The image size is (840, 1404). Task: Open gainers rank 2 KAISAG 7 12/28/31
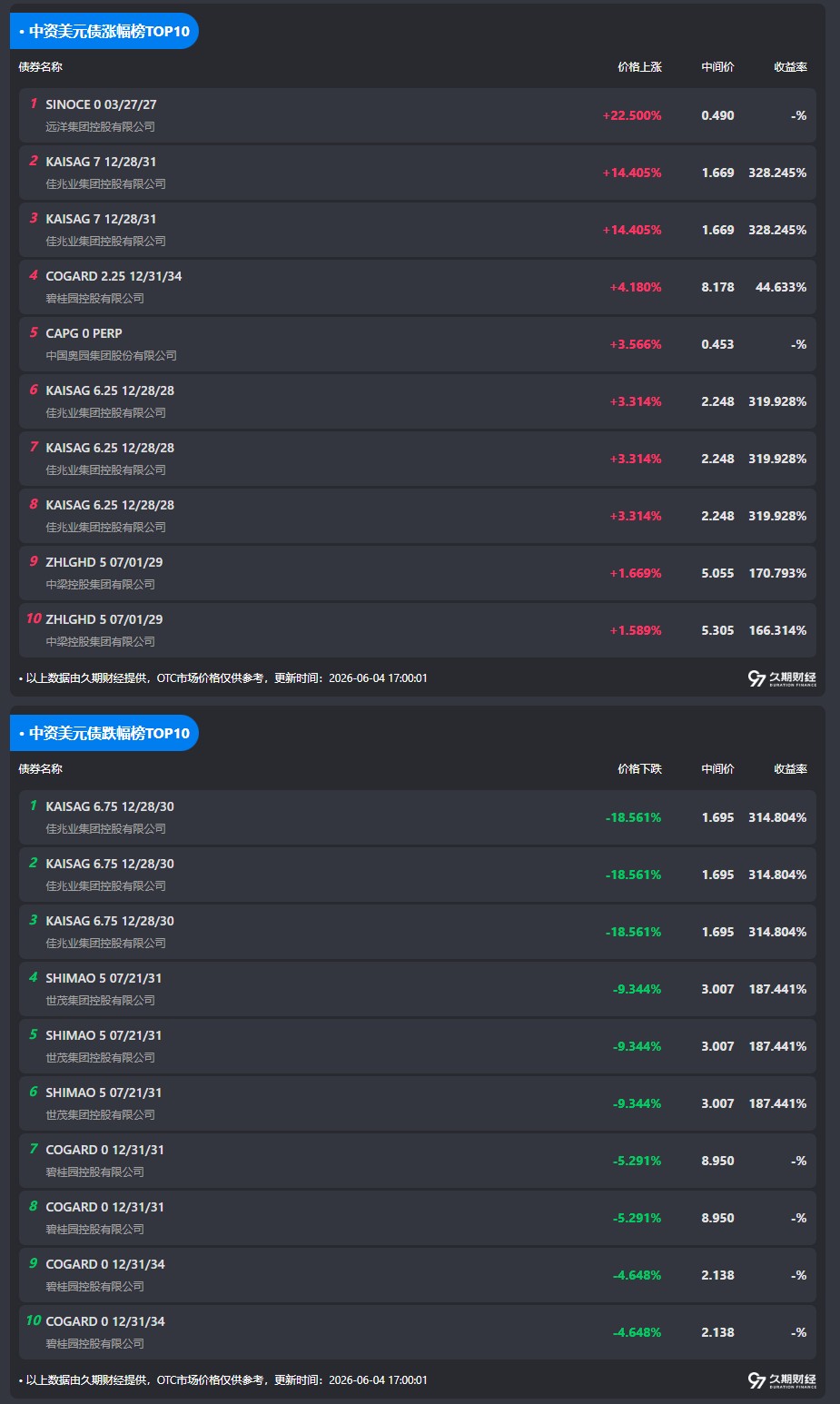418,173
